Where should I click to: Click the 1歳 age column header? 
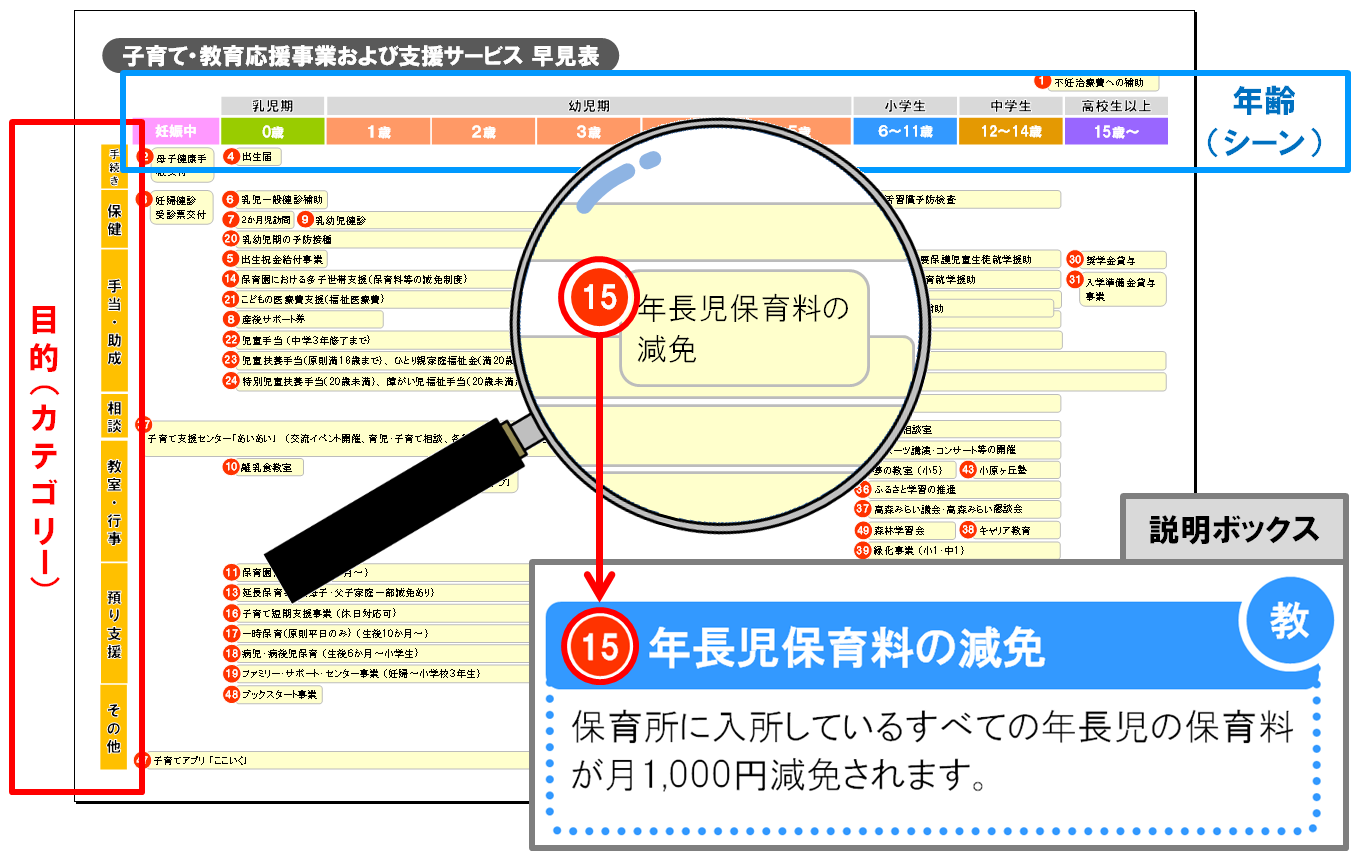pyautogui.click(x=378, y=131)
